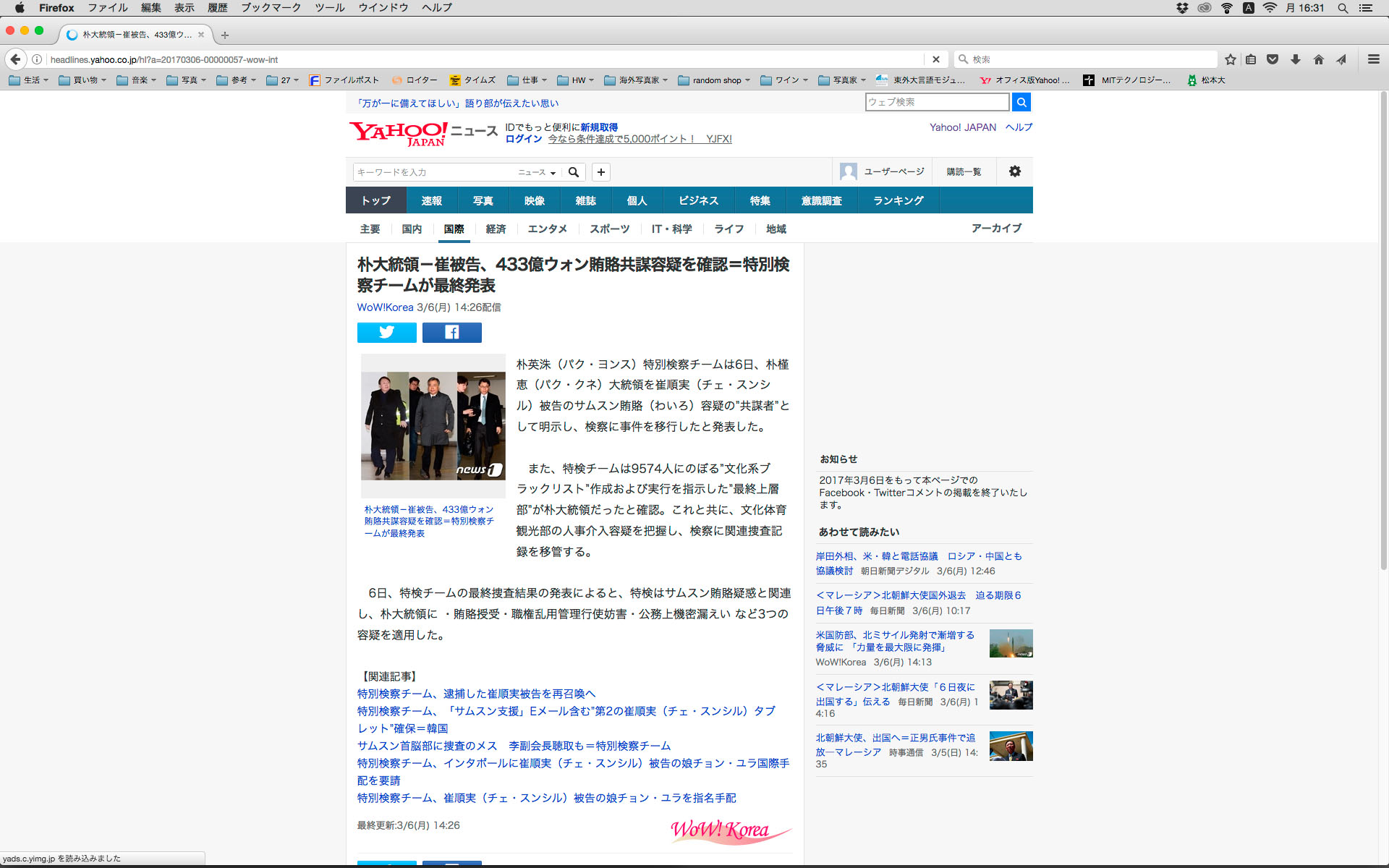Open the WoW!Korea source link
1389x868 pixels.
tap(385, 307)
